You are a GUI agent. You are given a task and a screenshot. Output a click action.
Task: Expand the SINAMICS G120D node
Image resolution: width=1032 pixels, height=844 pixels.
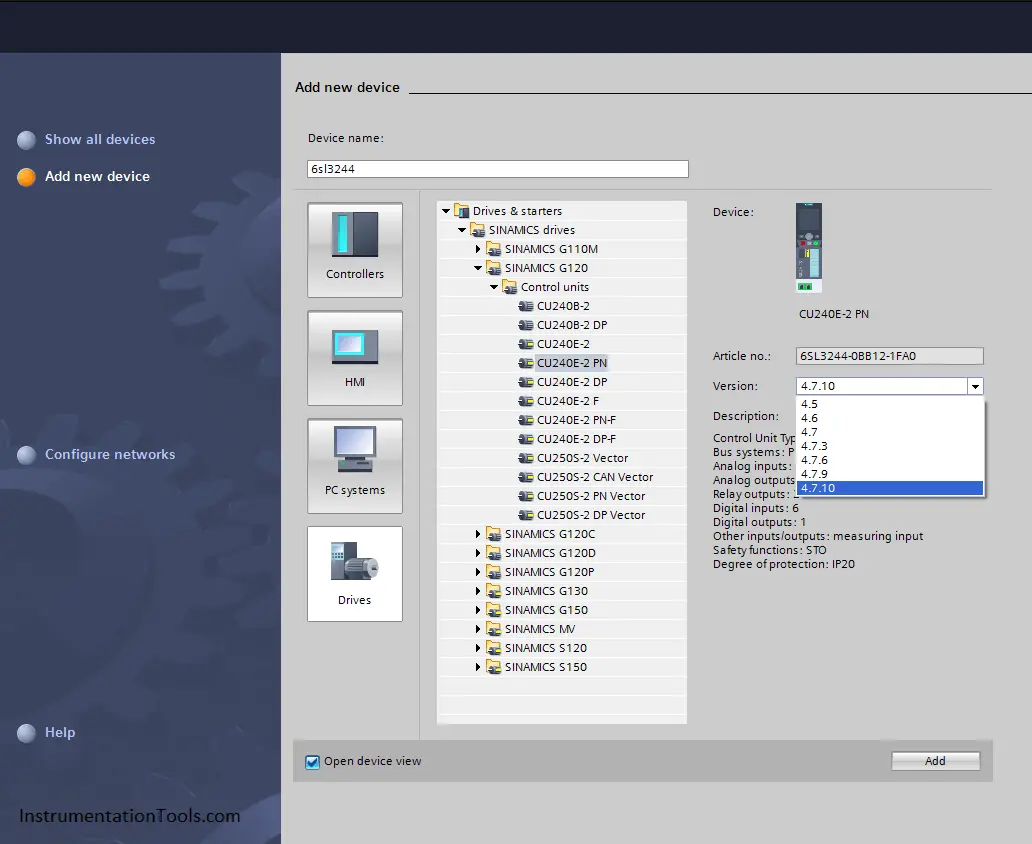[478, 553]
